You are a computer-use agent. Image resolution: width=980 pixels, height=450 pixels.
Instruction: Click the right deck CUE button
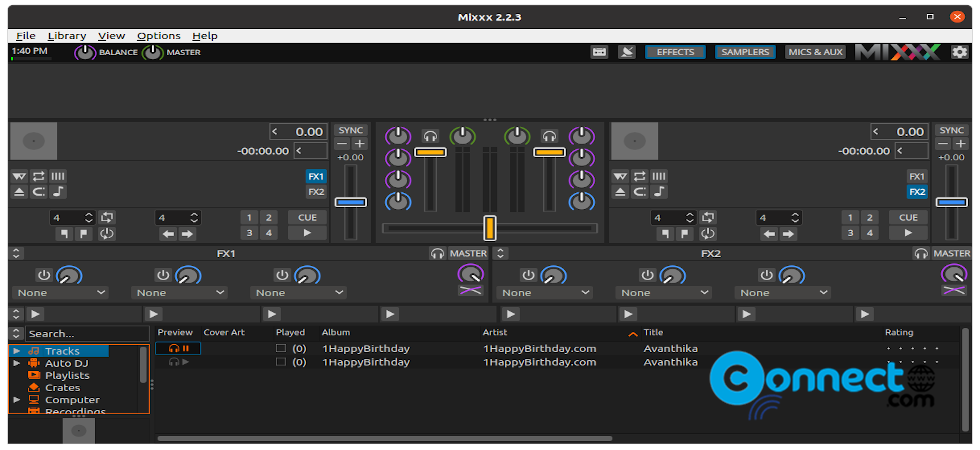click(x=908, y=218)
